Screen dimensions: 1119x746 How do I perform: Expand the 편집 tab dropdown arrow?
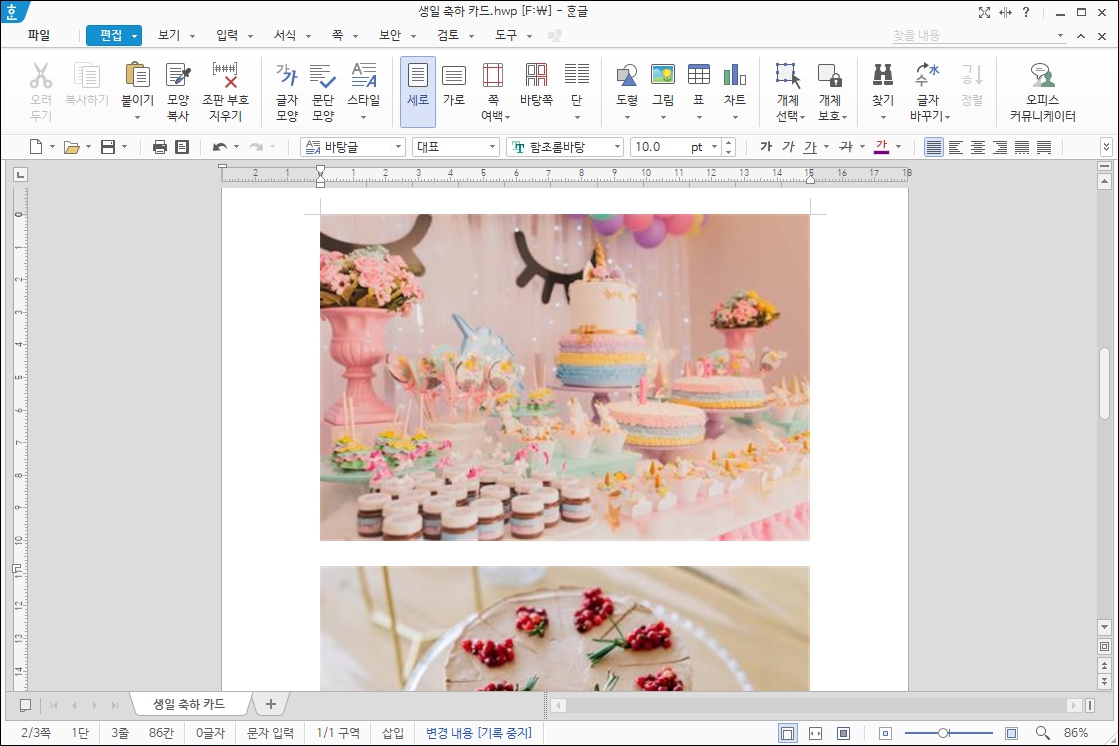click(x=134, y=36)
